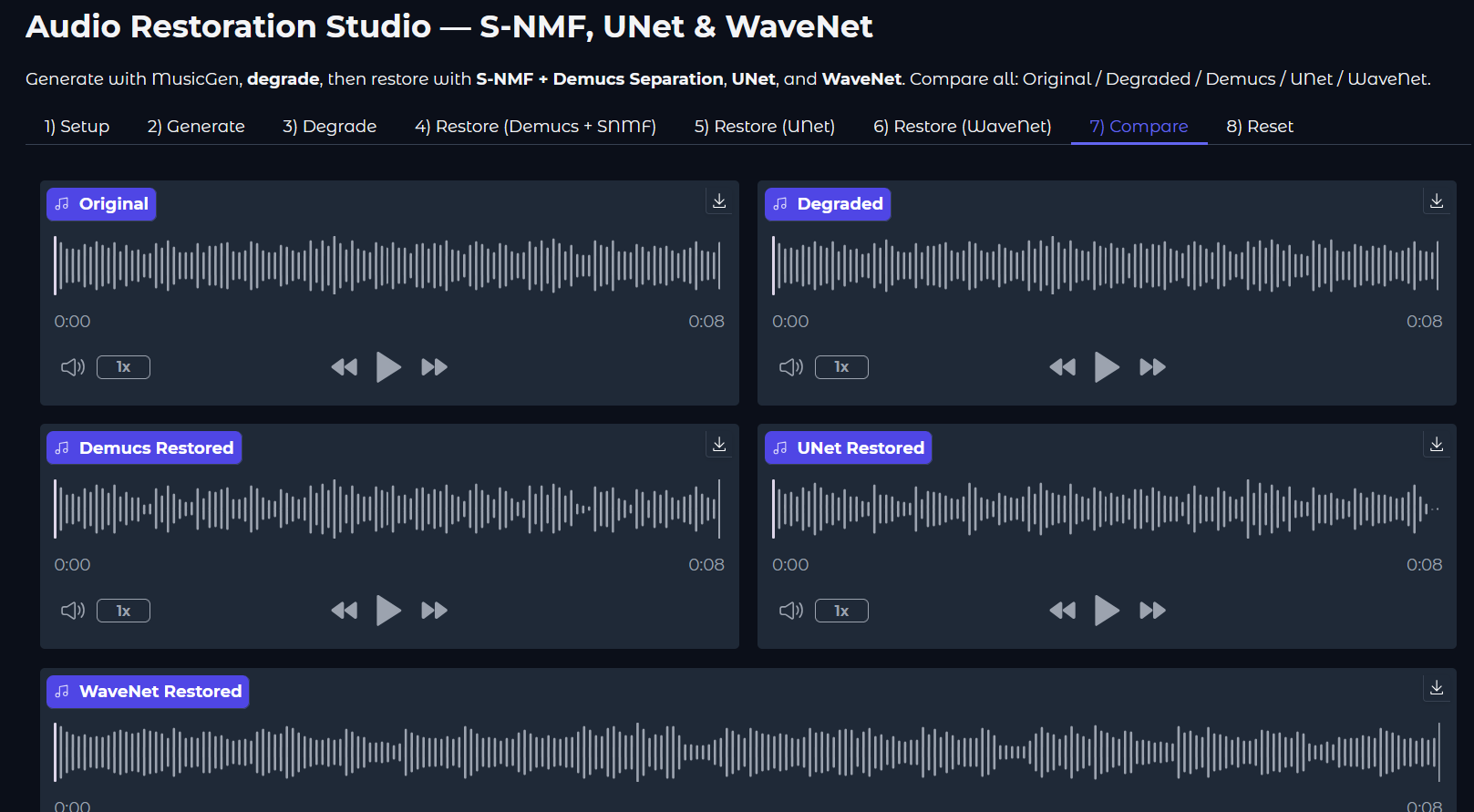Open the 6) Restore (WaveNet) tab
1474x812 pixels.
963,127
